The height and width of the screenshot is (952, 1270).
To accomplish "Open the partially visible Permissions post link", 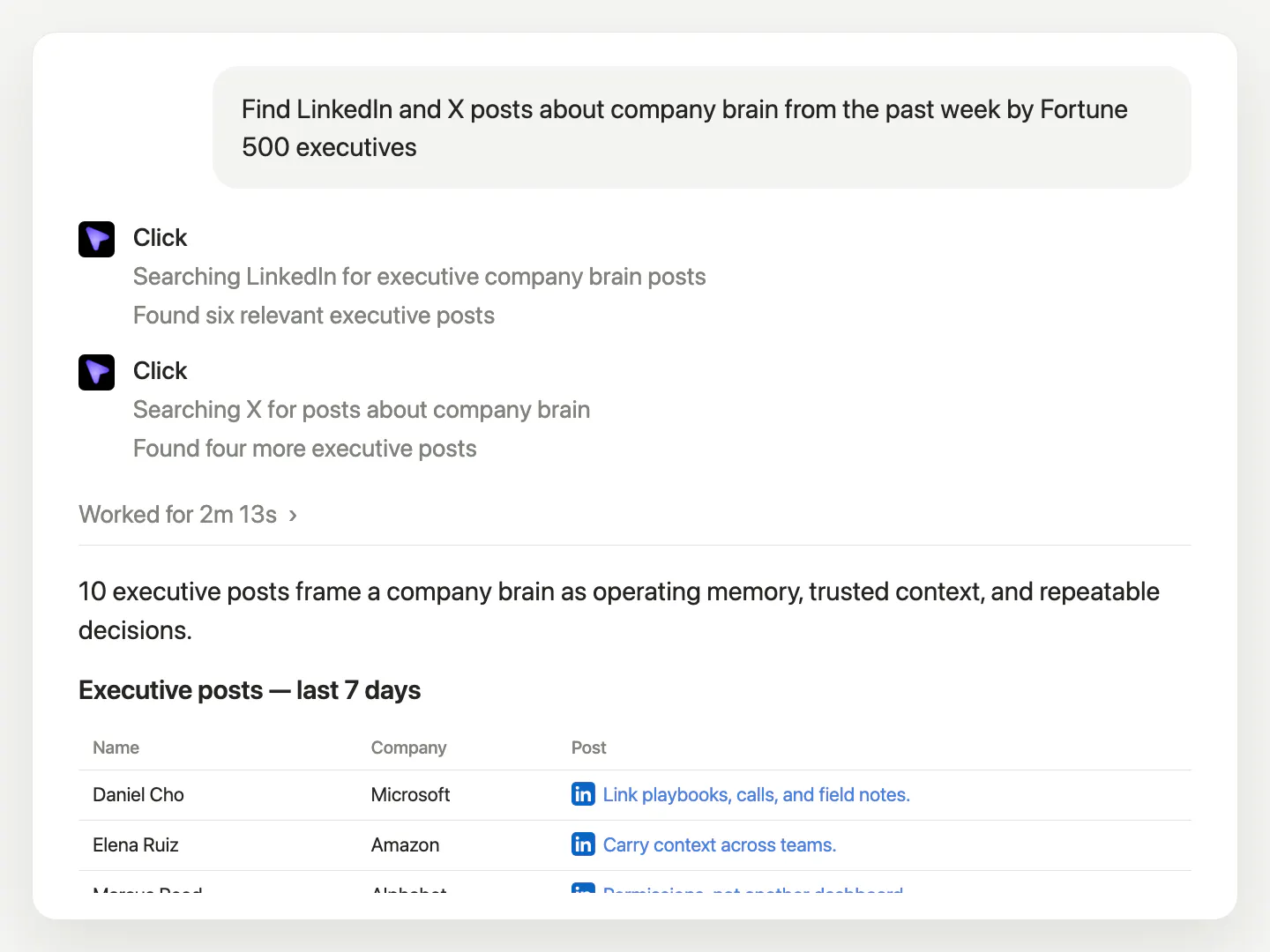I will tap(753, 889).
